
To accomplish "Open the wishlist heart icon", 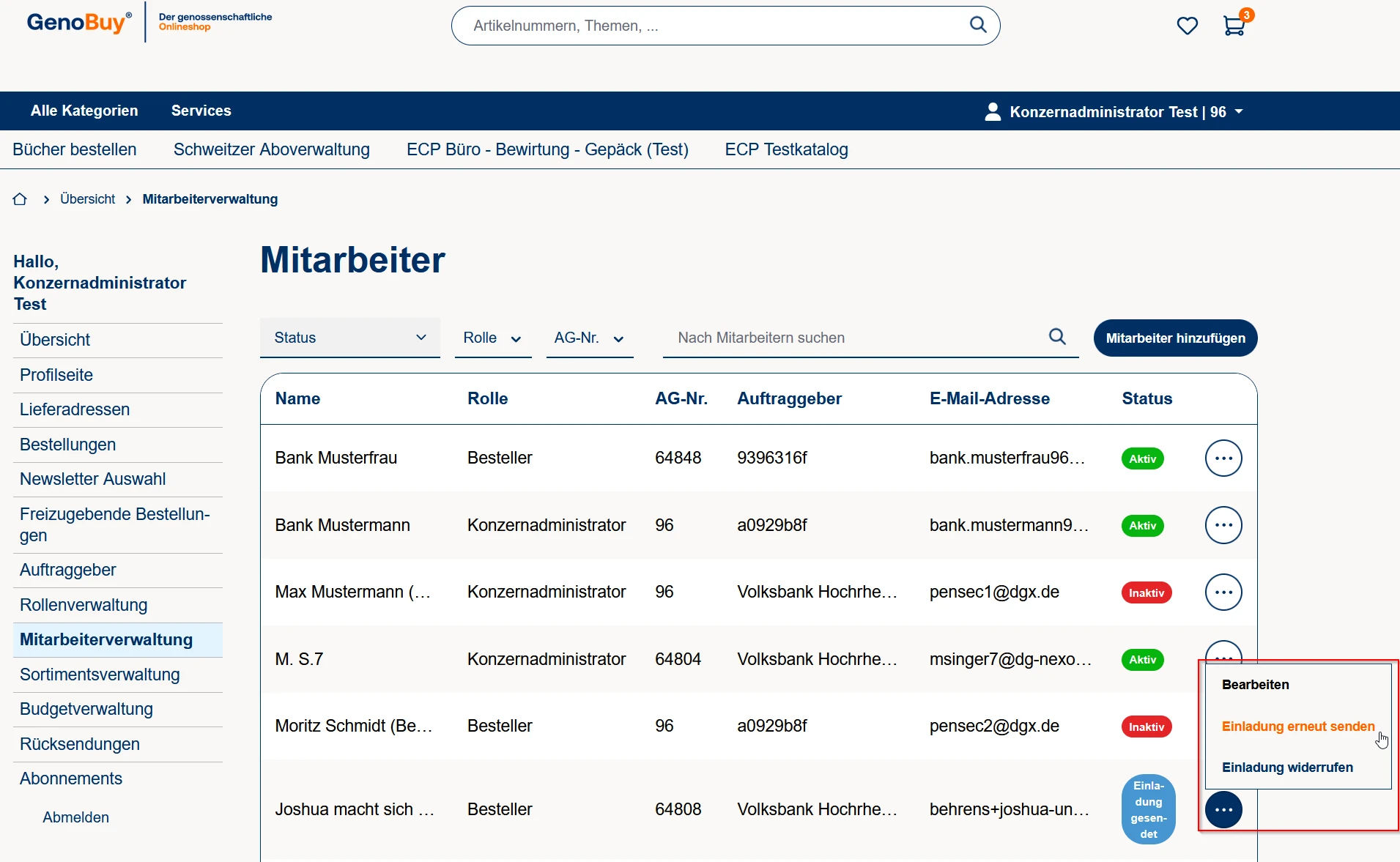I will [1187, 26].
